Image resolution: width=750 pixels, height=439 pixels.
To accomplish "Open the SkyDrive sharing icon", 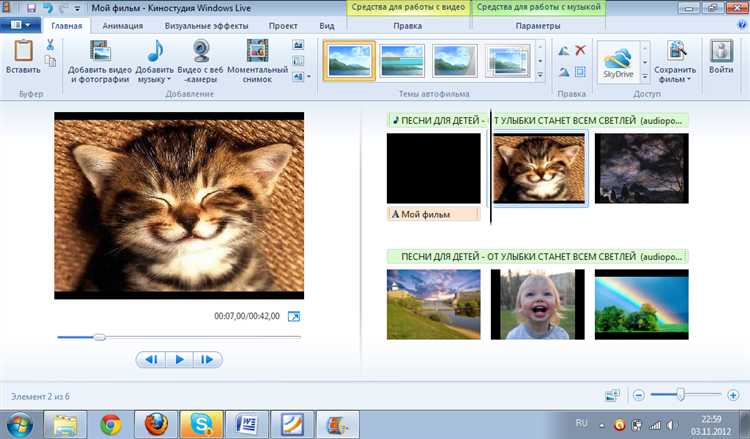I will click(x=619, y=55).
